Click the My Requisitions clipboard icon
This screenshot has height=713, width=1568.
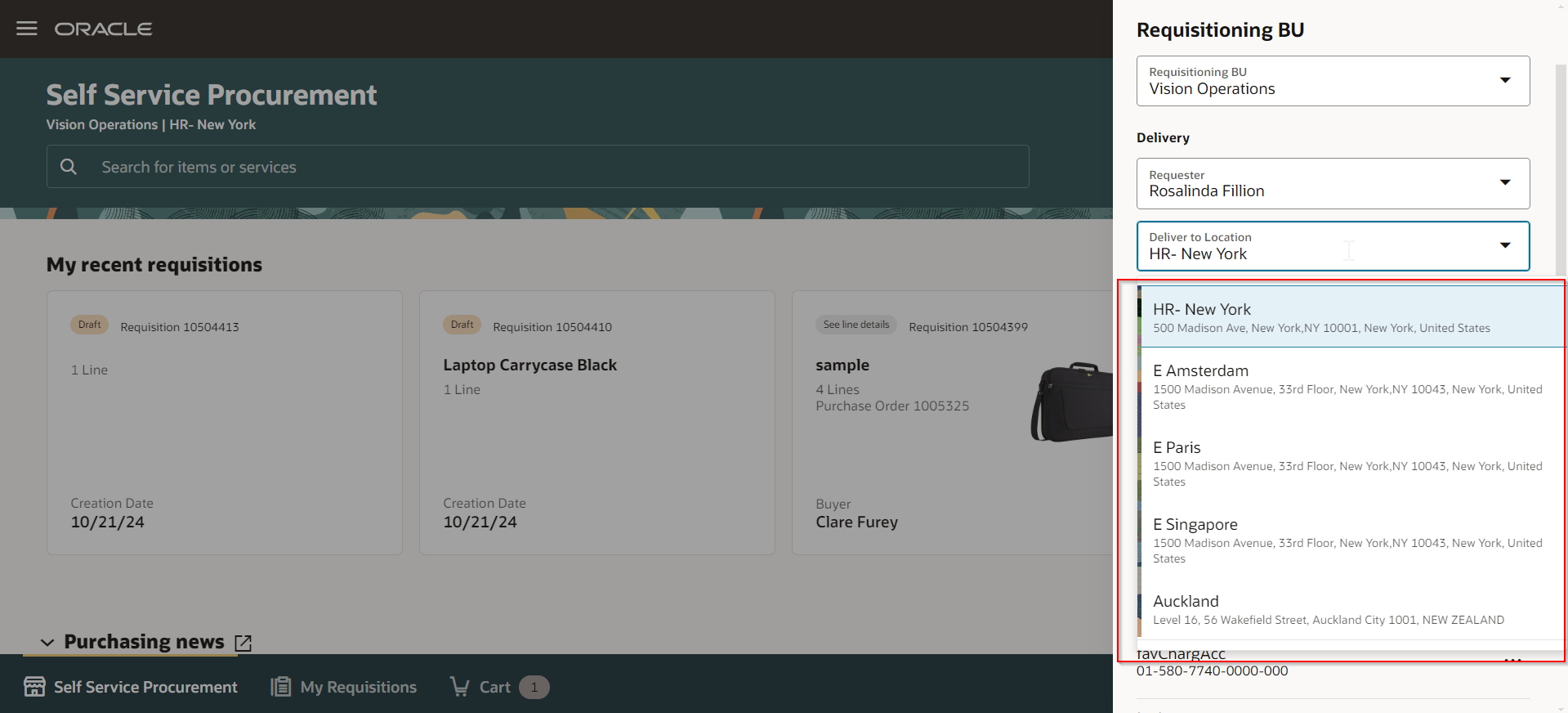pos(281,687)
